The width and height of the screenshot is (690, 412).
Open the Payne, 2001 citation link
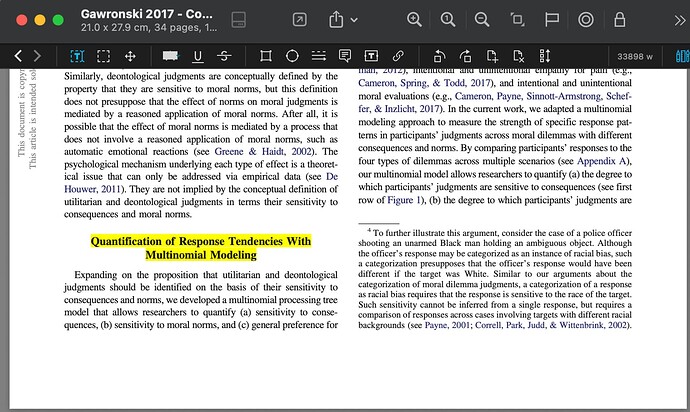[x=447, y=325]
